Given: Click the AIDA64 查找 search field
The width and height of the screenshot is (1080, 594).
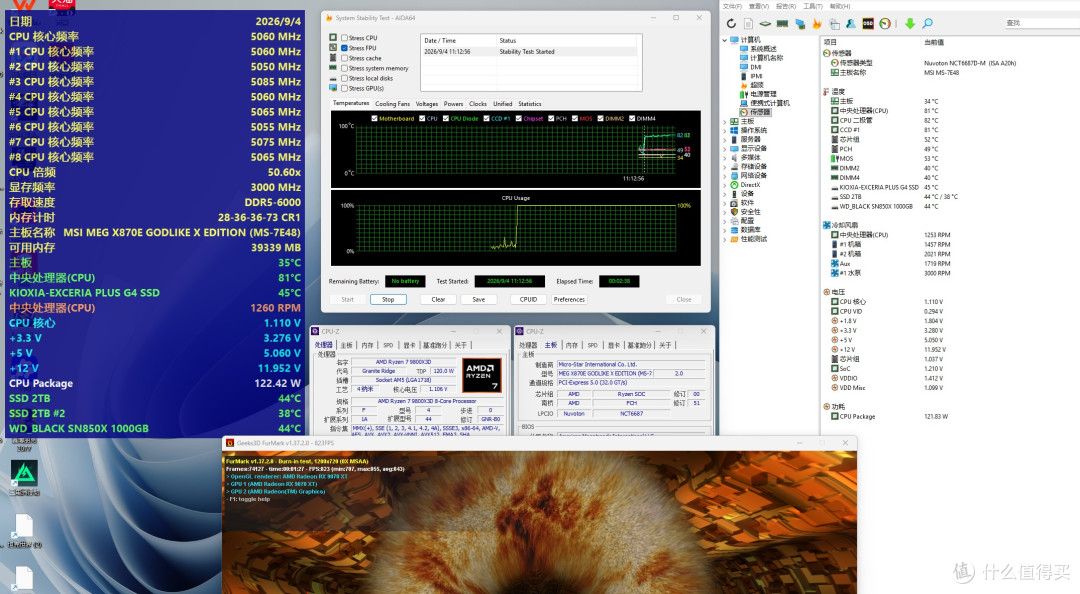Looking at the screenshot, I should coord(1041,23).
